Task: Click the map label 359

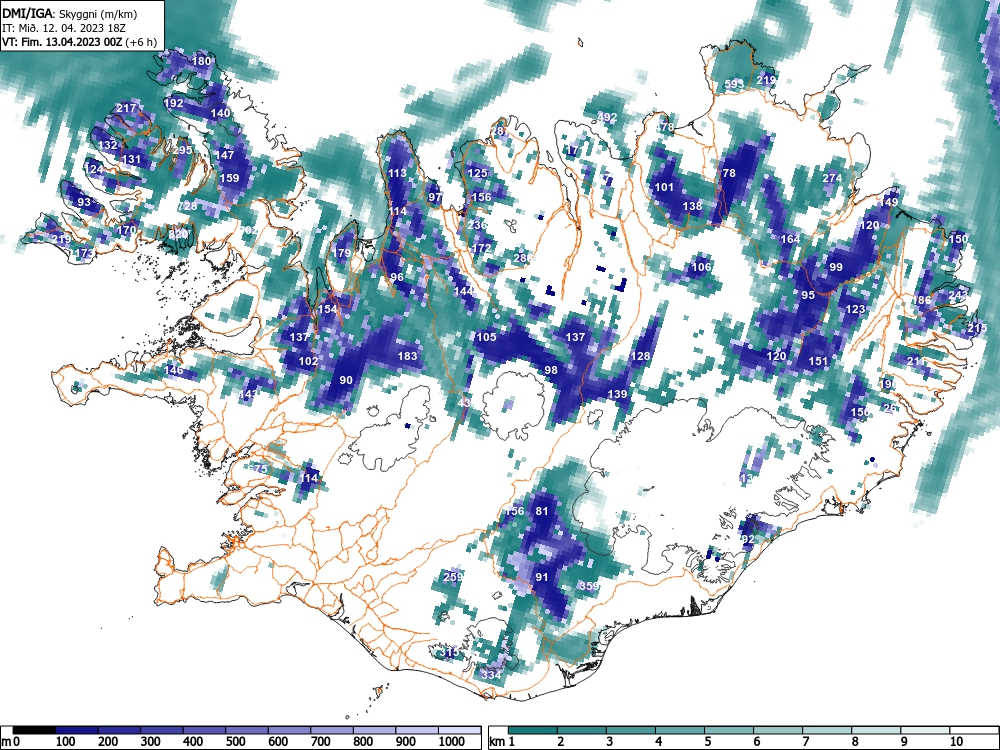Action: point(589,586)
